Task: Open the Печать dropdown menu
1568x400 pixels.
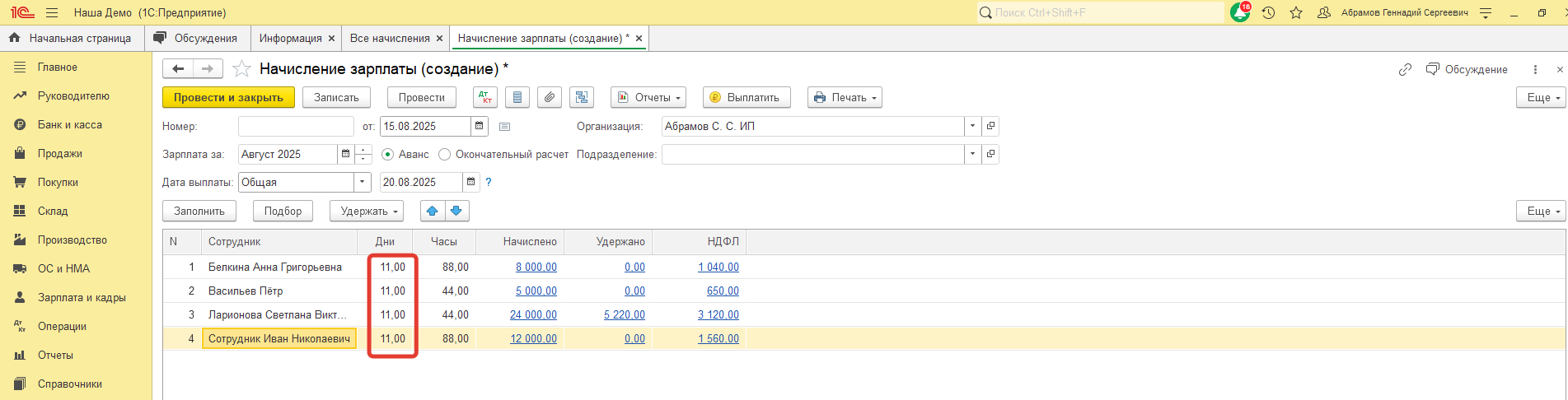Action: click(845, 97)
